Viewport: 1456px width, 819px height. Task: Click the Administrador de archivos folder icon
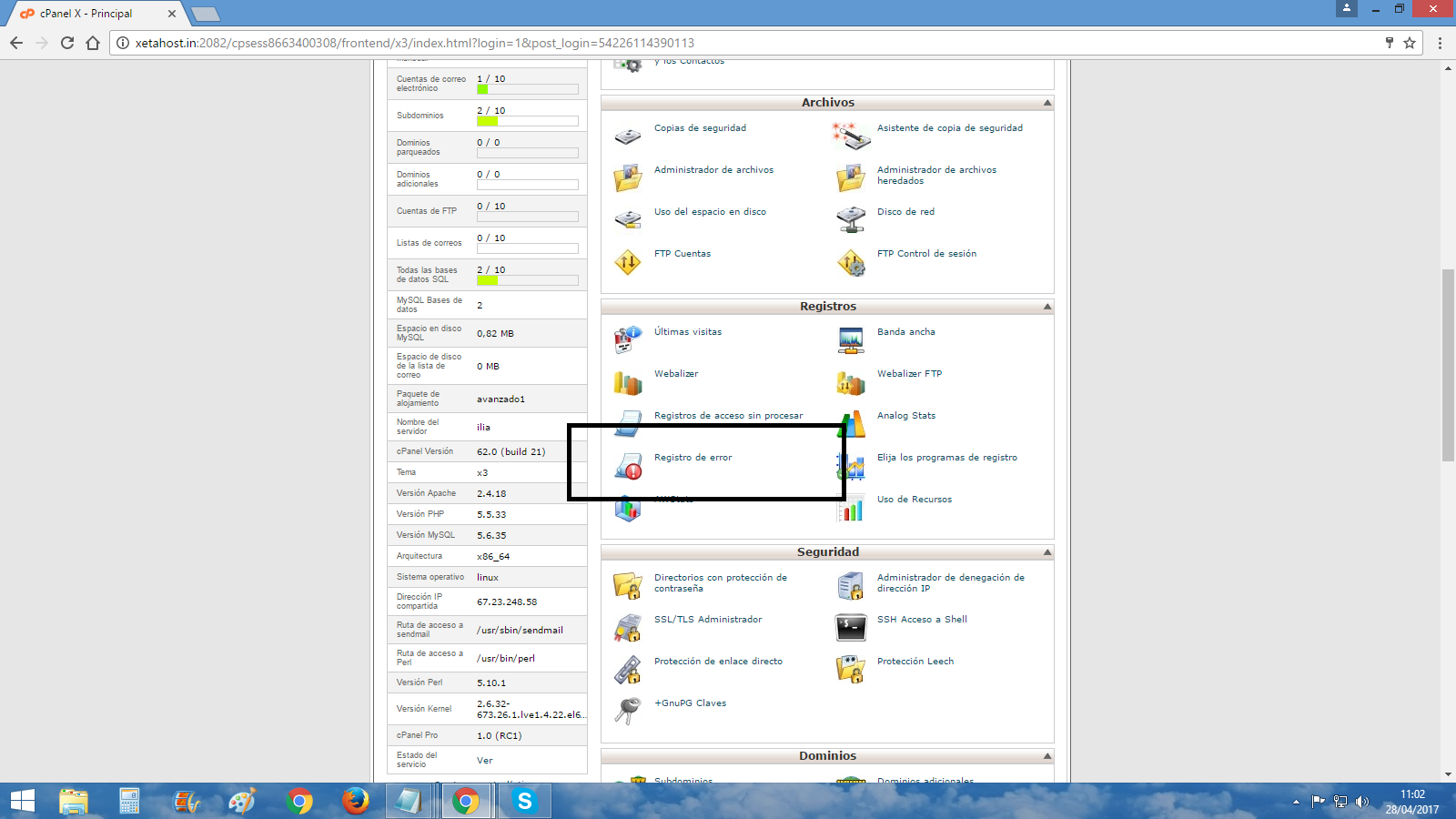pos(627,178)
